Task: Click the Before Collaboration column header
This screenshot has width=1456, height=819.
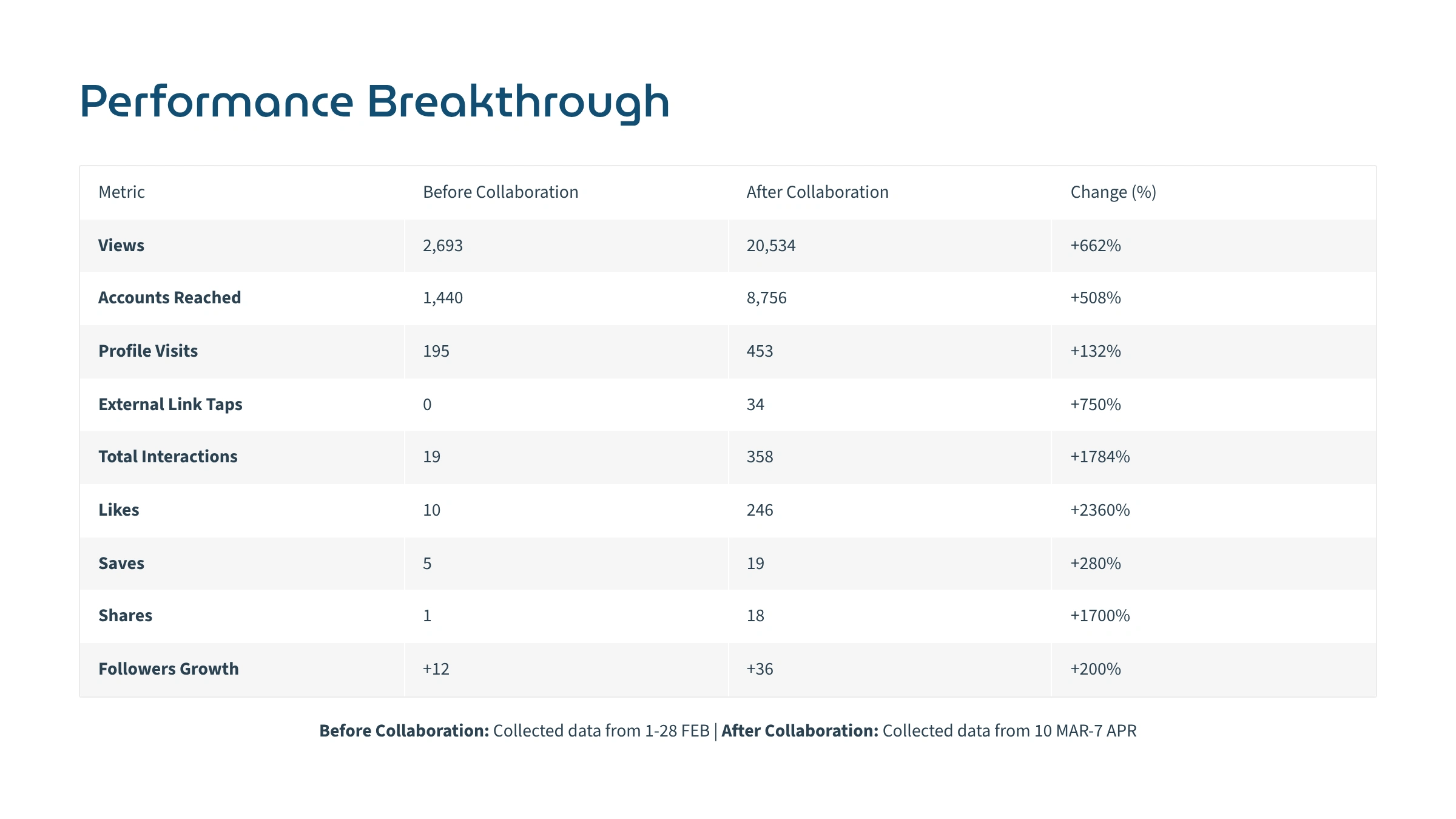Action: tap(500, 192)
